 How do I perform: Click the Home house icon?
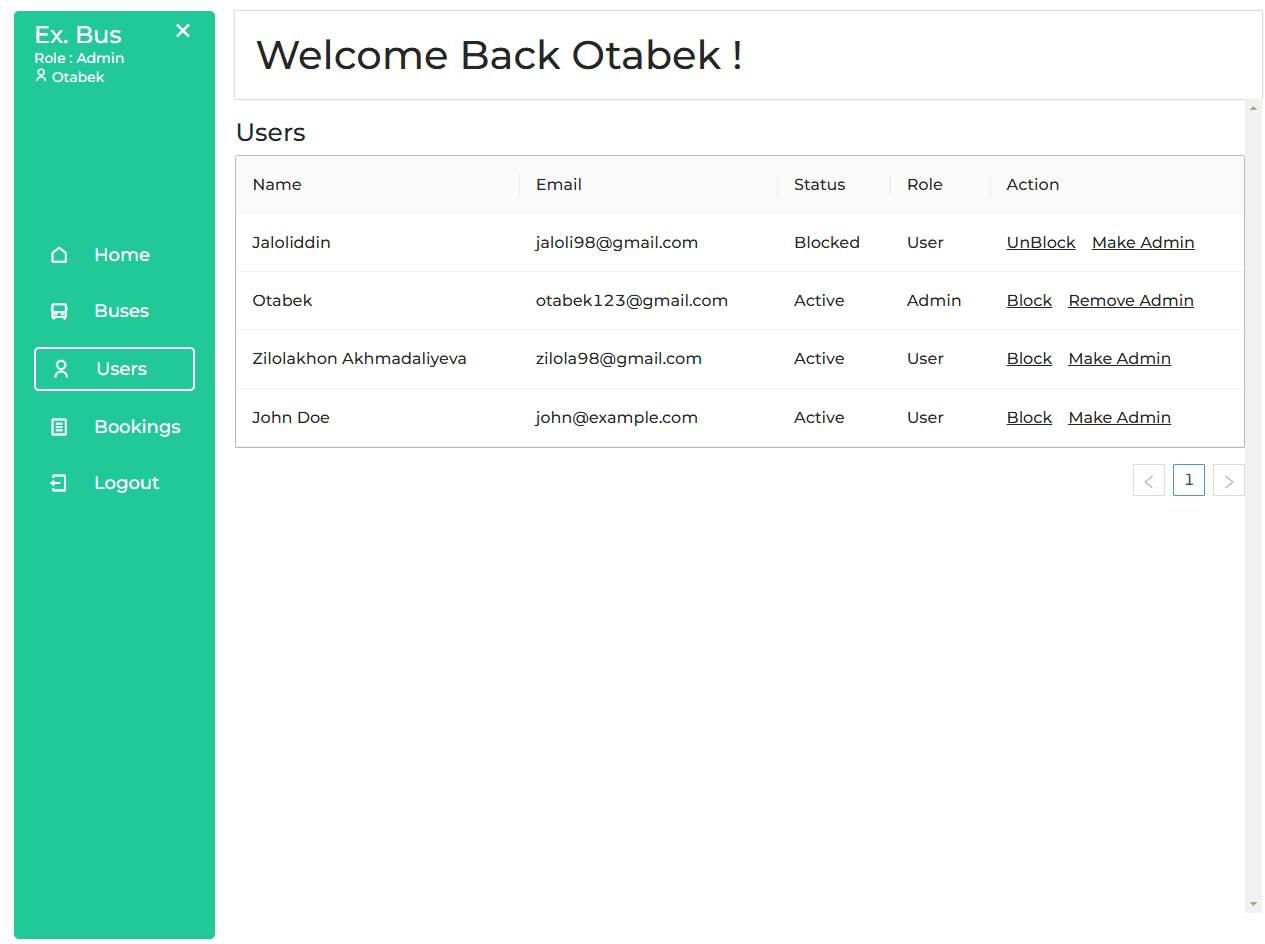[59, 255]
